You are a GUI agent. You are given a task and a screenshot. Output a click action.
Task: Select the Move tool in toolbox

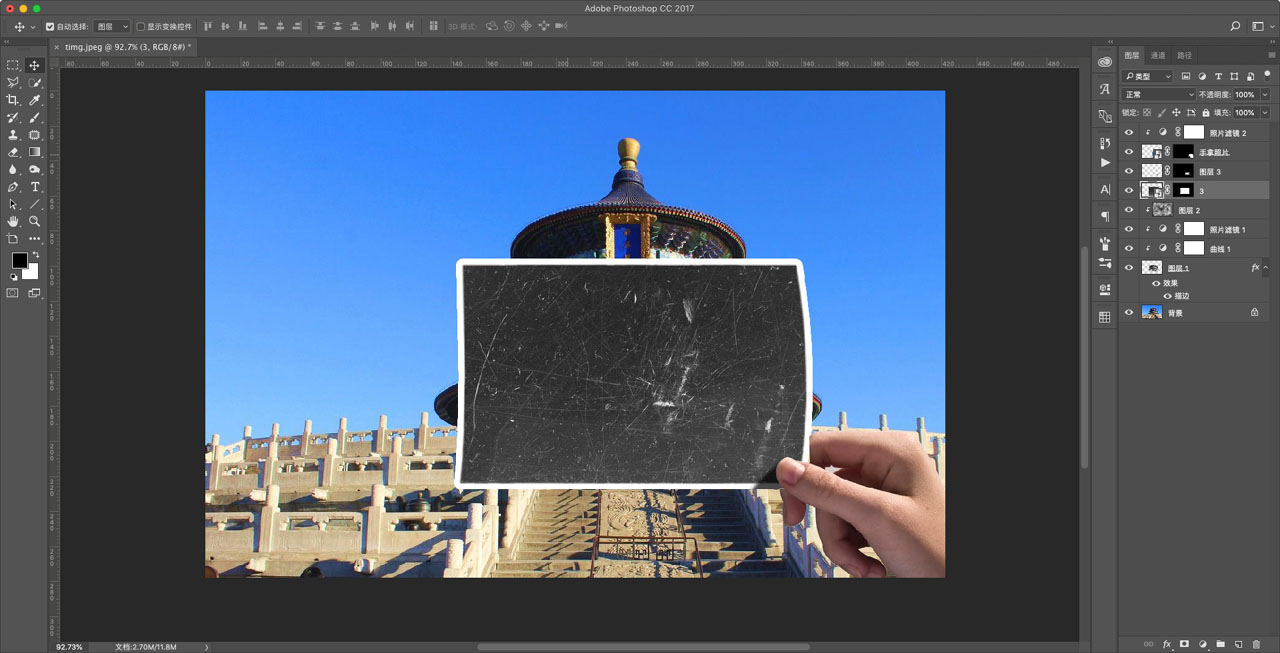pyautogui.click(x=35, y=65)
